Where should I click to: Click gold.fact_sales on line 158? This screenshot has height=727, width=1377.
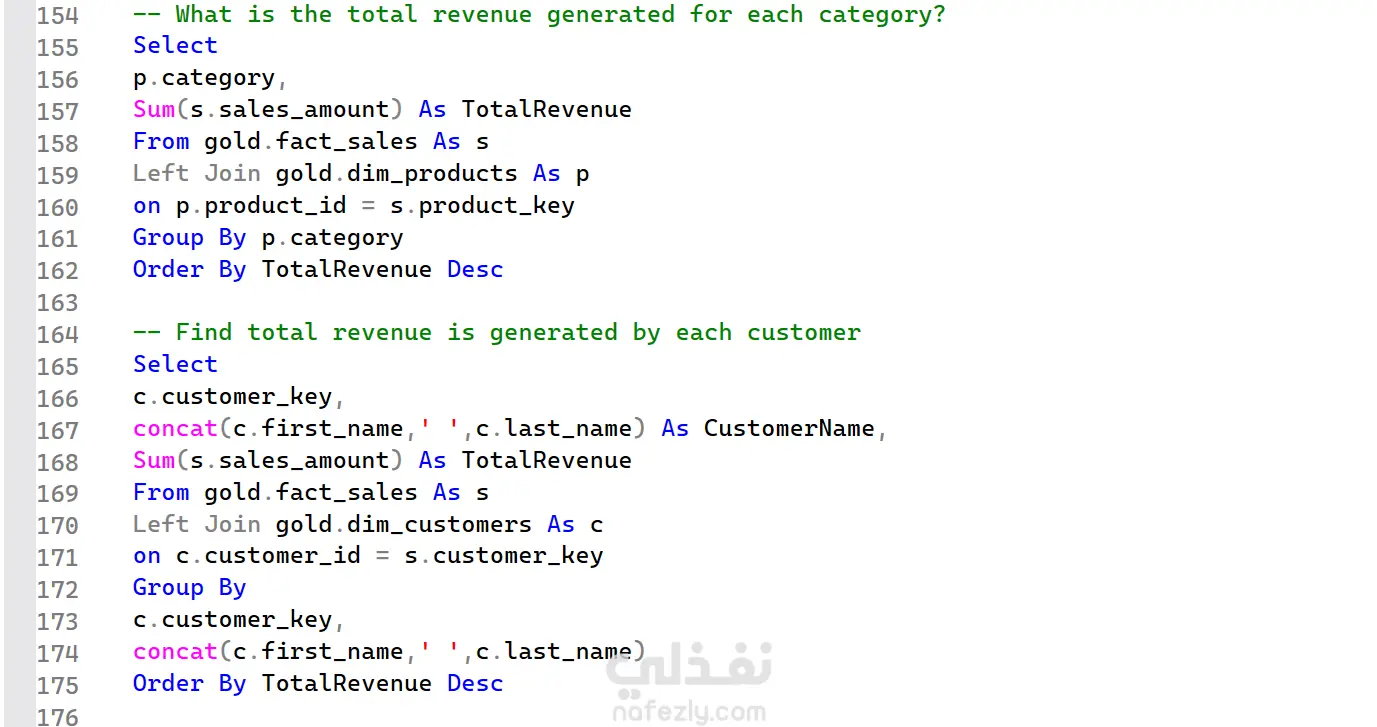311,142
